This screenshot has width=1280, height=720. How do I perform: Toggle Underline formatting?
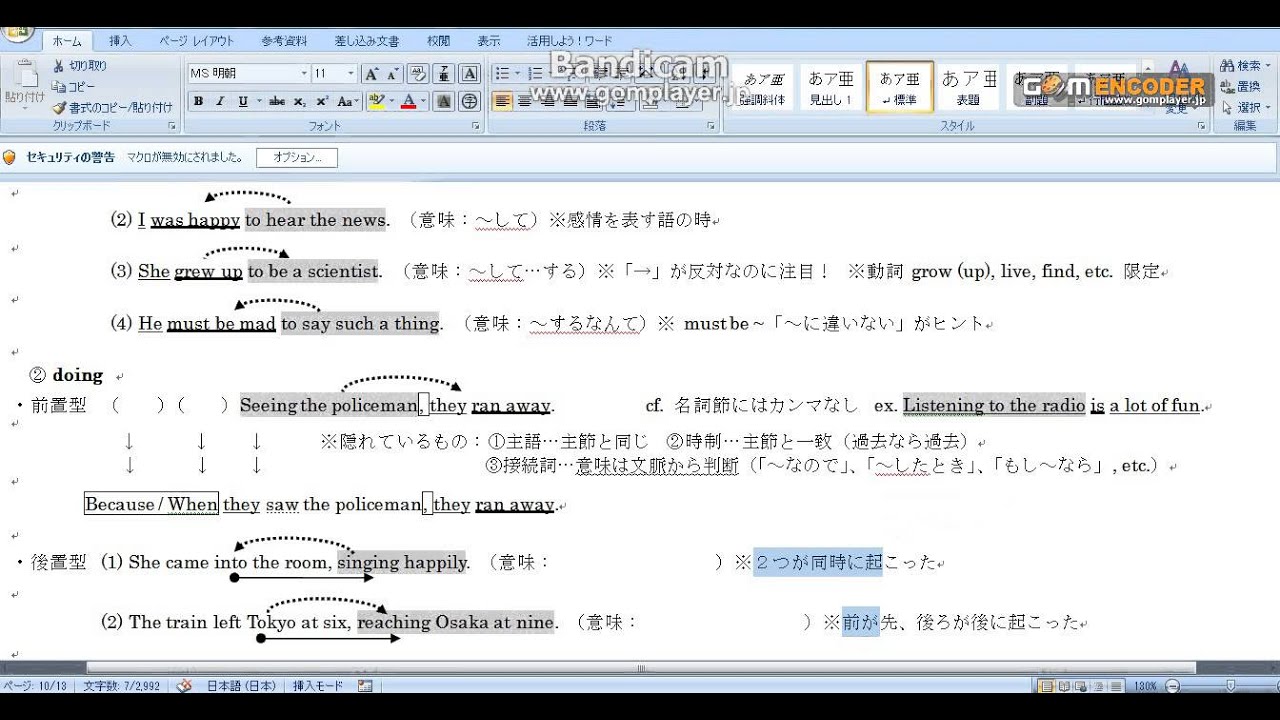click(243, 102)
